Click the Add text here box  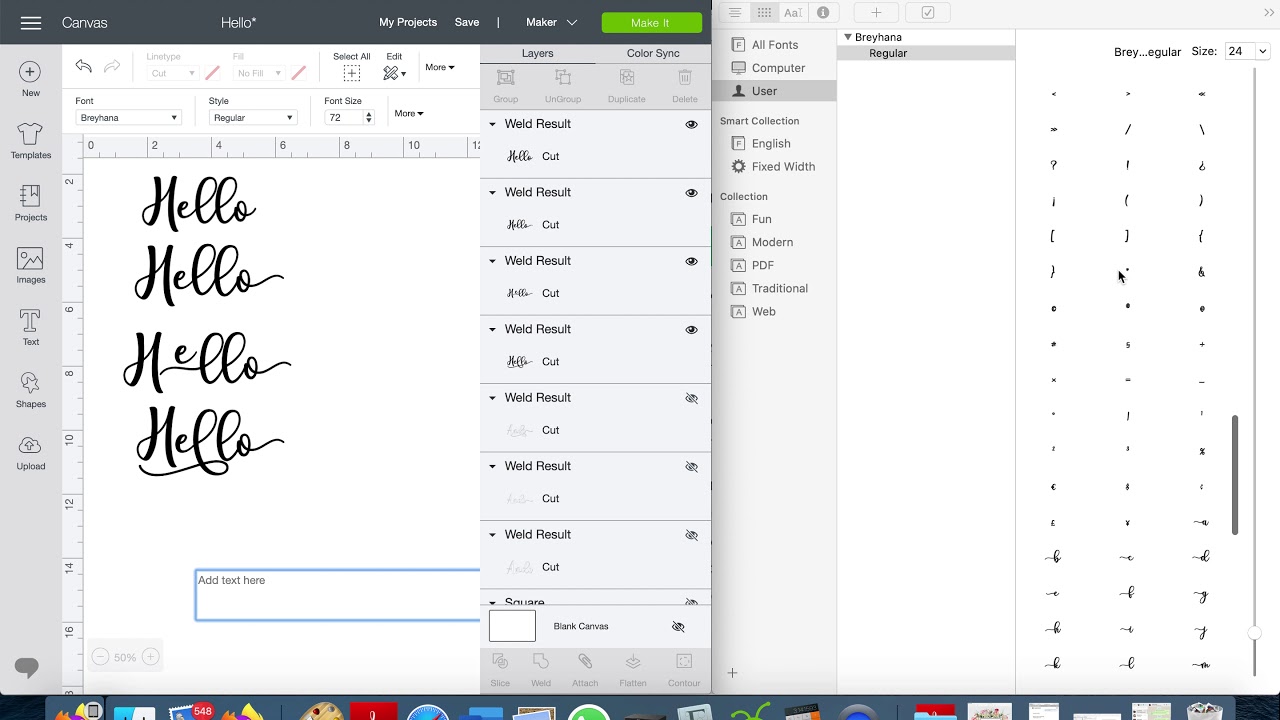tap(338, 595)
